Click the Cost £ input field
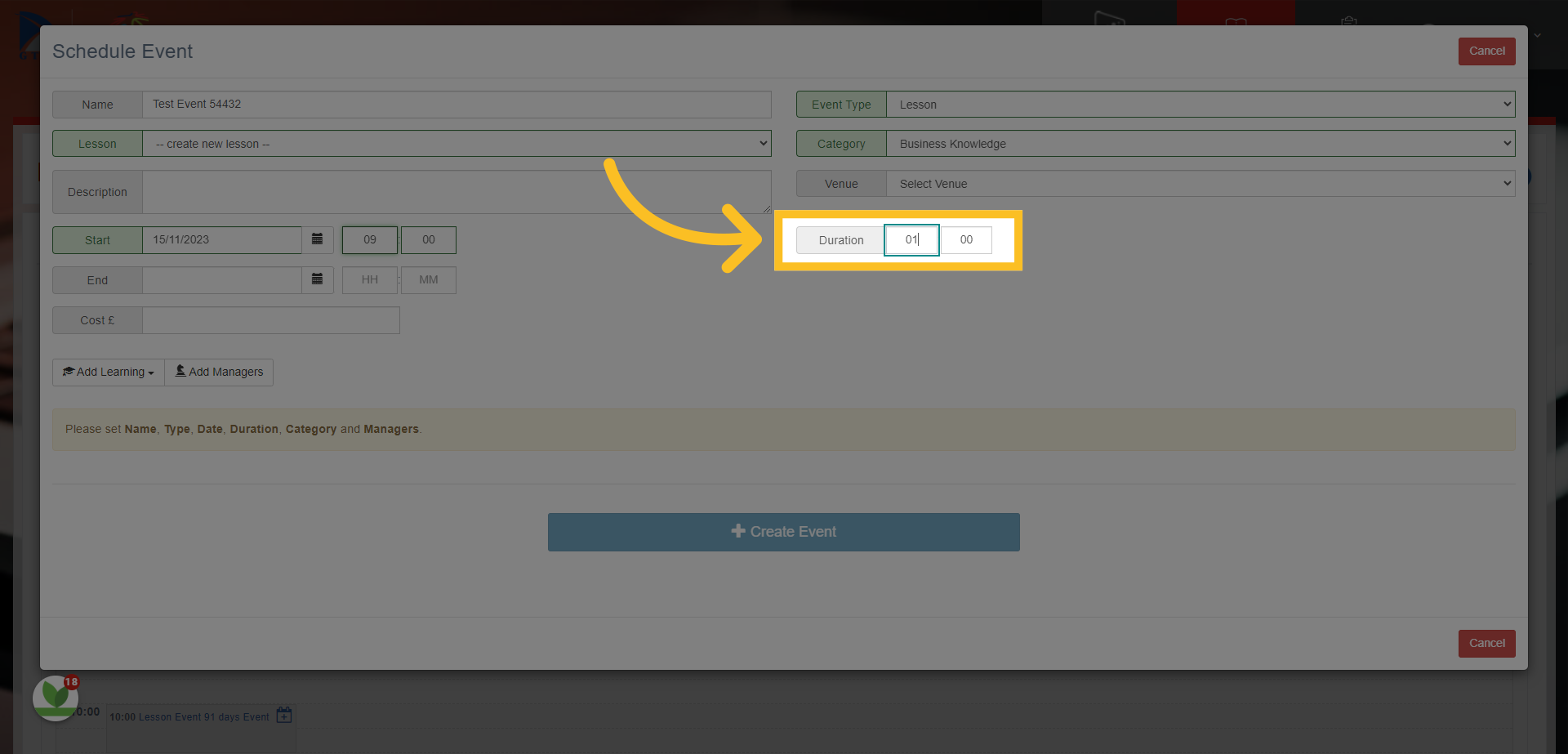The height and width of the screenshot is (754, 1568). (x=271, y=320)
